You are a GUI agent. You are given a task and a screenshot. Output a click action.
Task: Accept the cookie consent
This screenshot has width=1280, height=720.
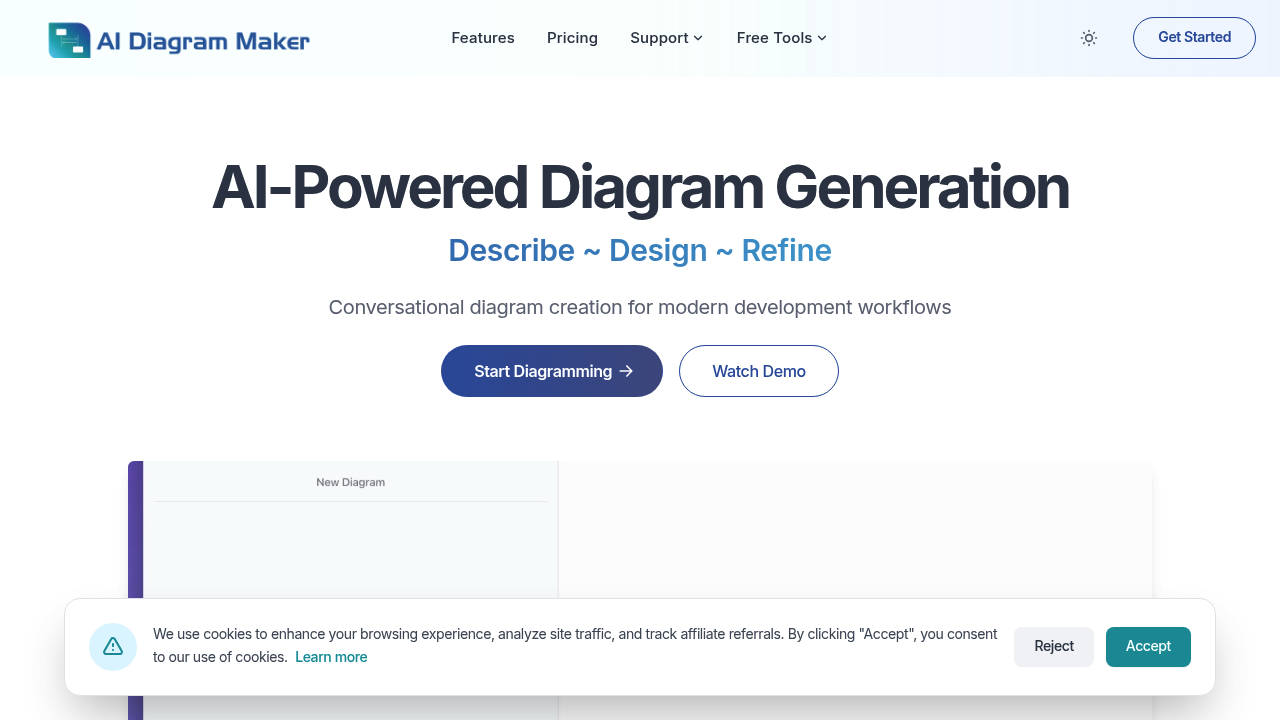[1148, 646]
